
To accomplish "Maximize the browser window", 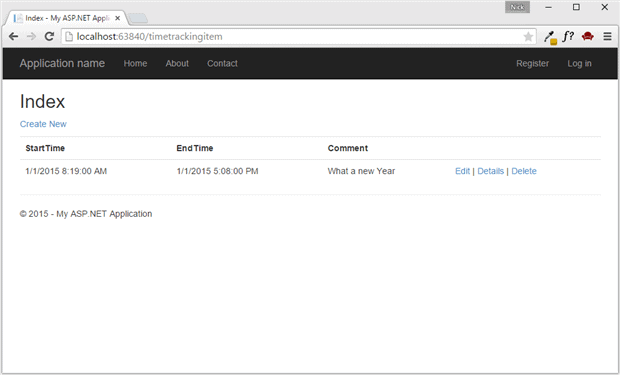I will 577,7.
